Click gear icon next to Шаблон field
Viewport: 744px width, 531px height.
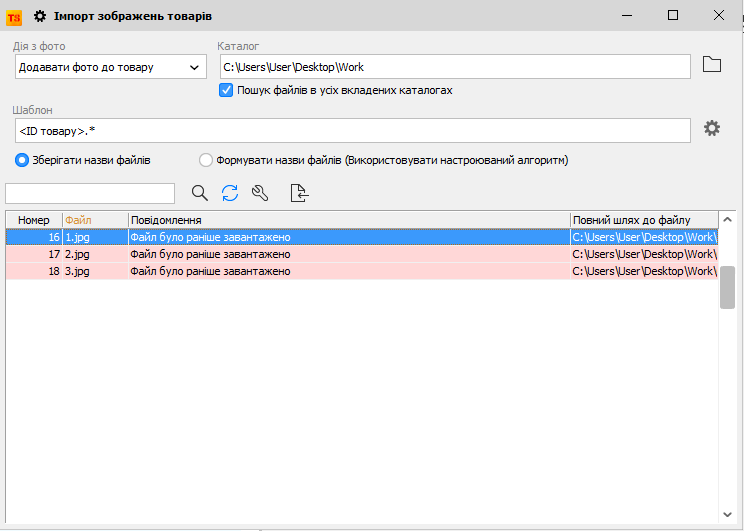point(711,128)
